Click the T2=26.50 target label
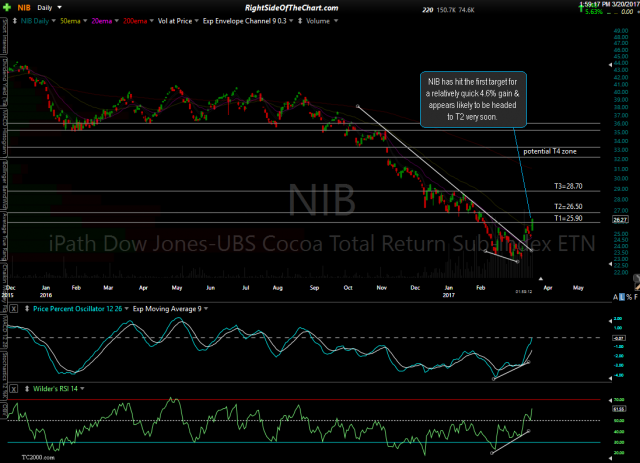 [568, 207]
